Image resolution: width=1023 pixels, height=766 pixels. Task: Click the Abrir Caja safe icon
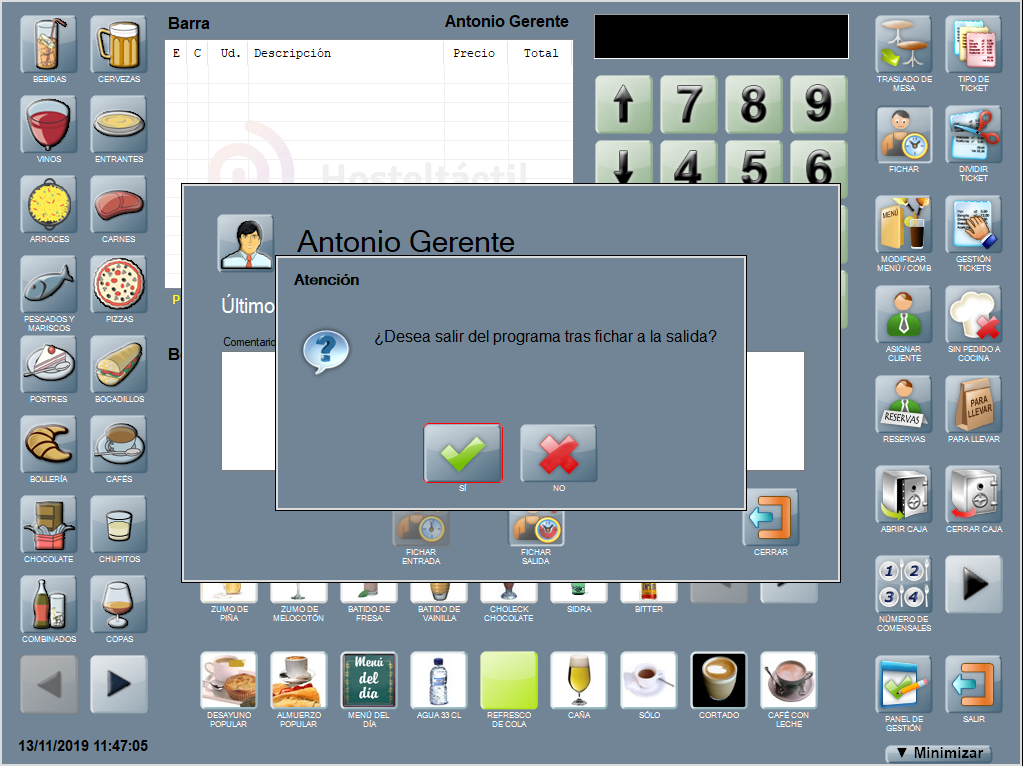click(x=904, y=494)
